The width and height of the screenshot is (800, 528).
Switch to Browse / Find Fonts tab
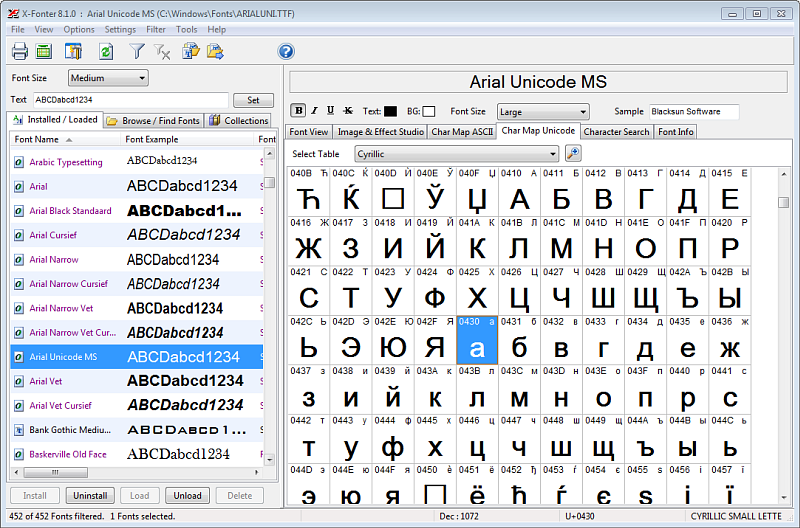click(x=154, y=121)
